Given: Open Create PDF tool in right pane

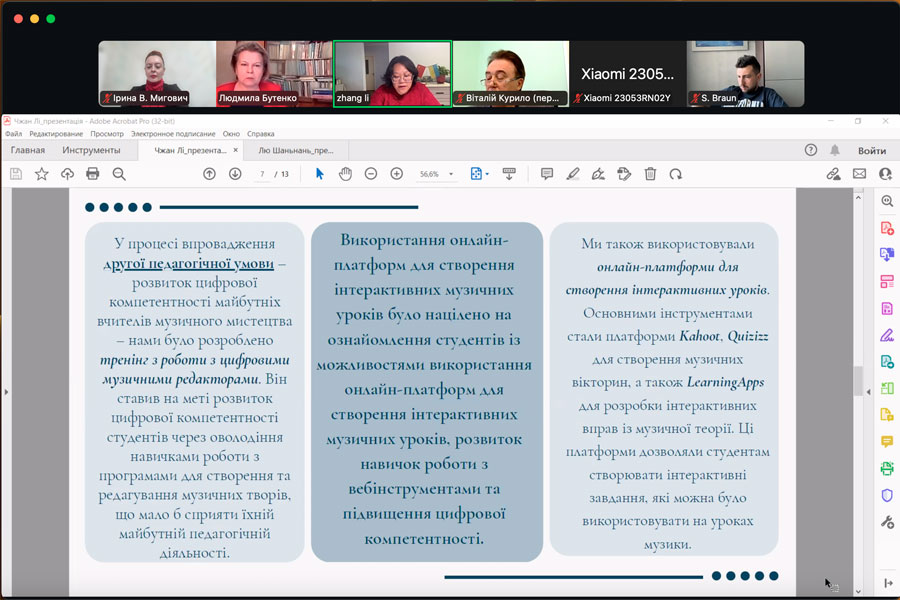Looking at the screenshot, I should point(887,228).
